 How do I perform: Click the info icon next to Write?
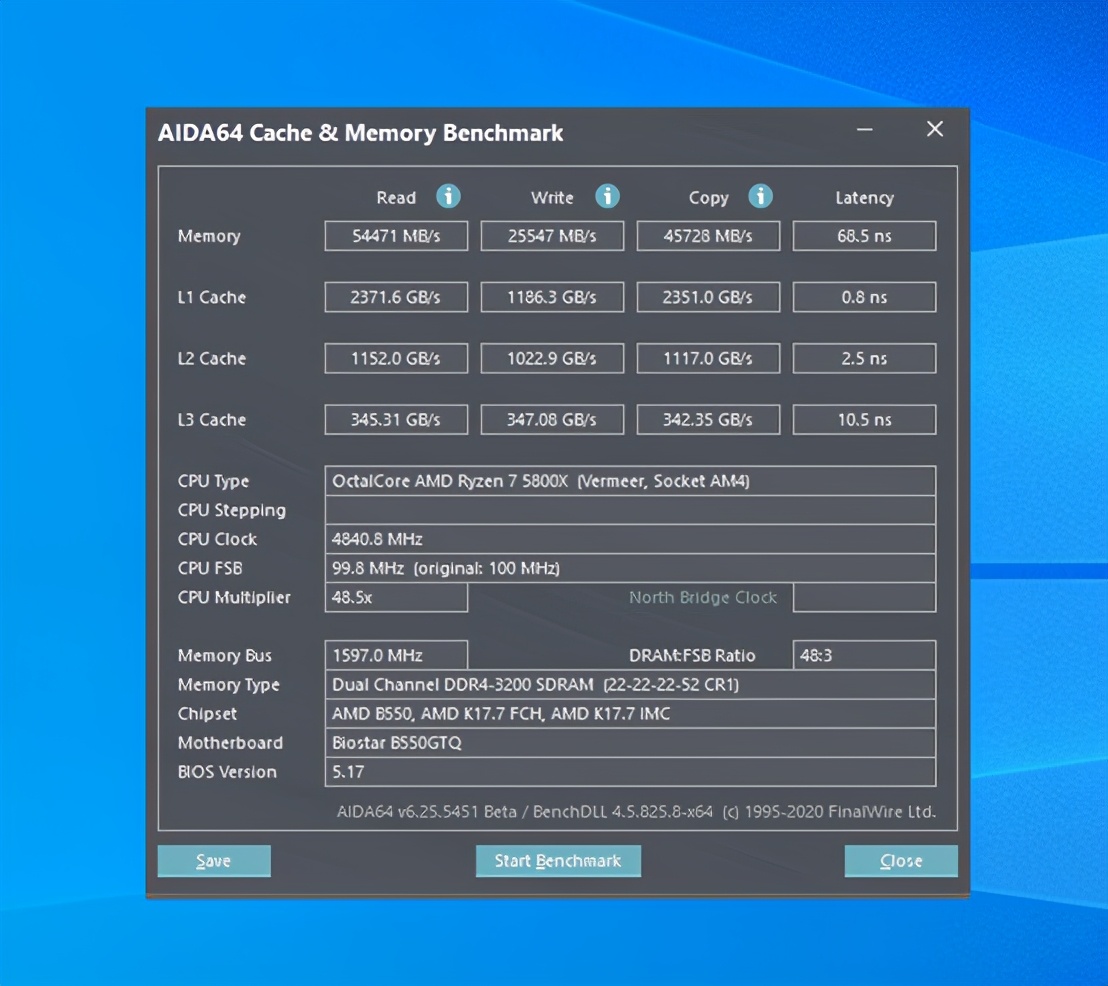(x=607, y=196)
